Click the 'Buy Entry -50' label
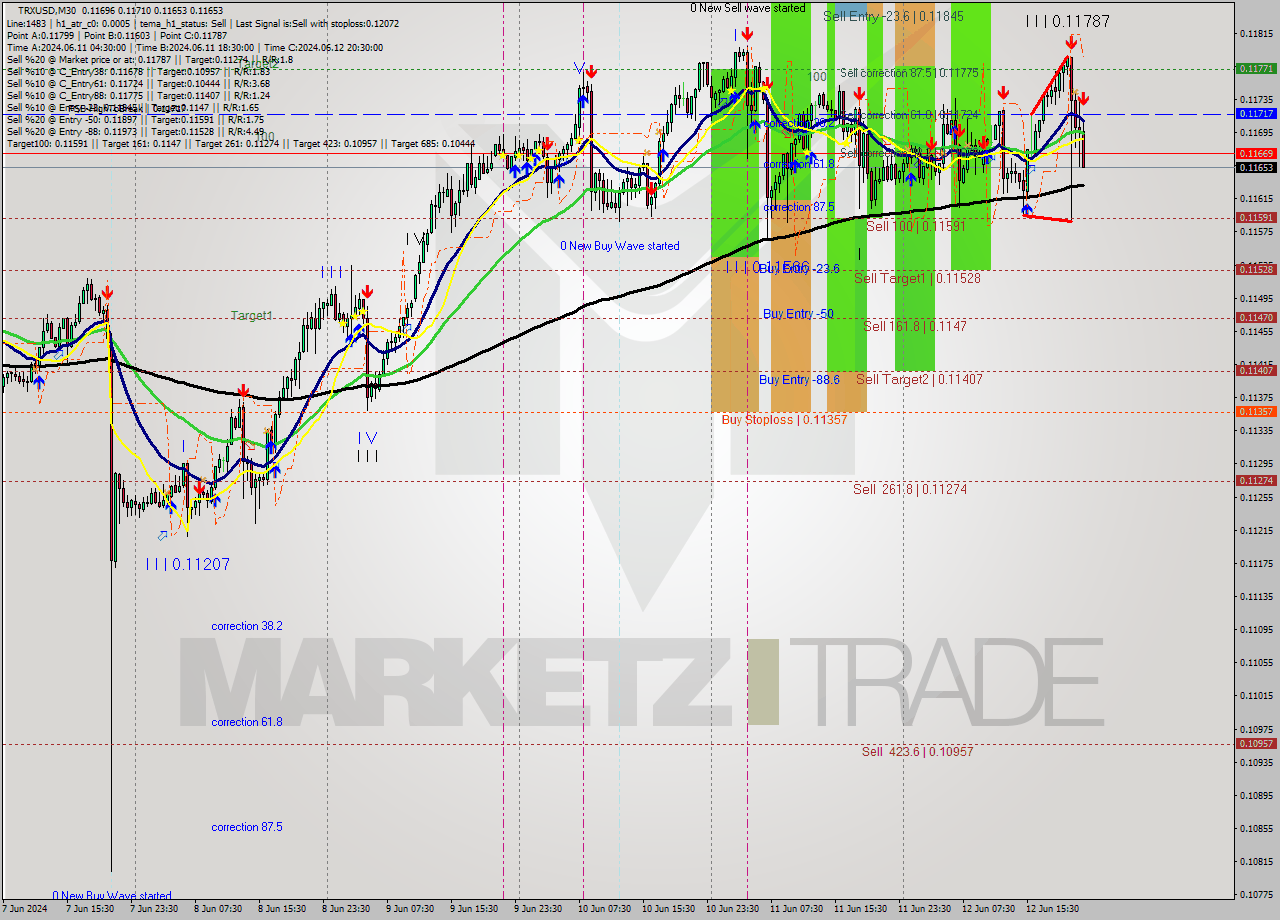Viewport: 1280px width, 920px height. click(x=798, y=314)
